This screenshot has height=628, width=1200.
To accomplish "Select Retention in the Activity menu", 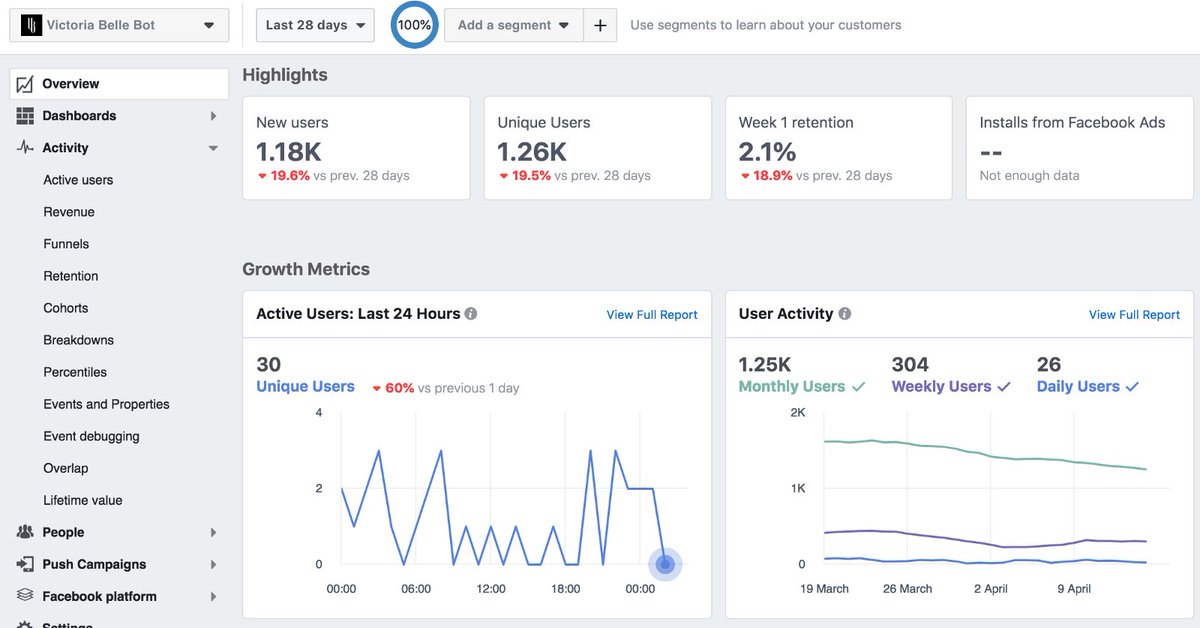I will point(70,275).
